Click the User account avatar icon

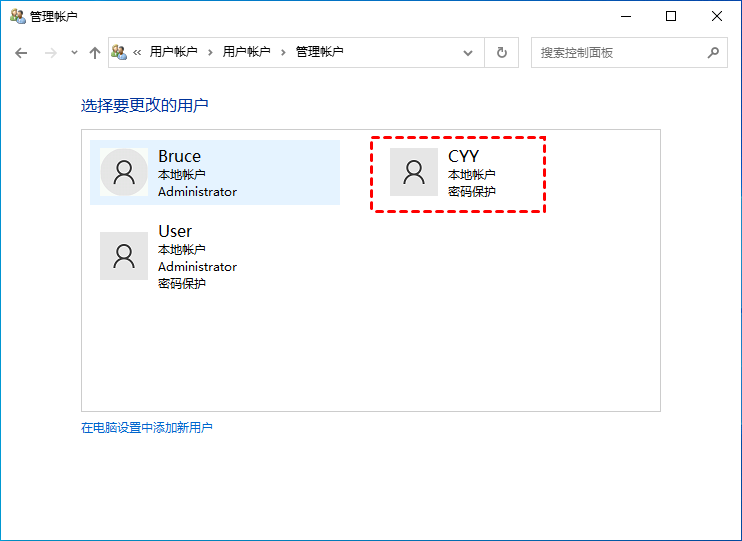click(x=124, y=256)
